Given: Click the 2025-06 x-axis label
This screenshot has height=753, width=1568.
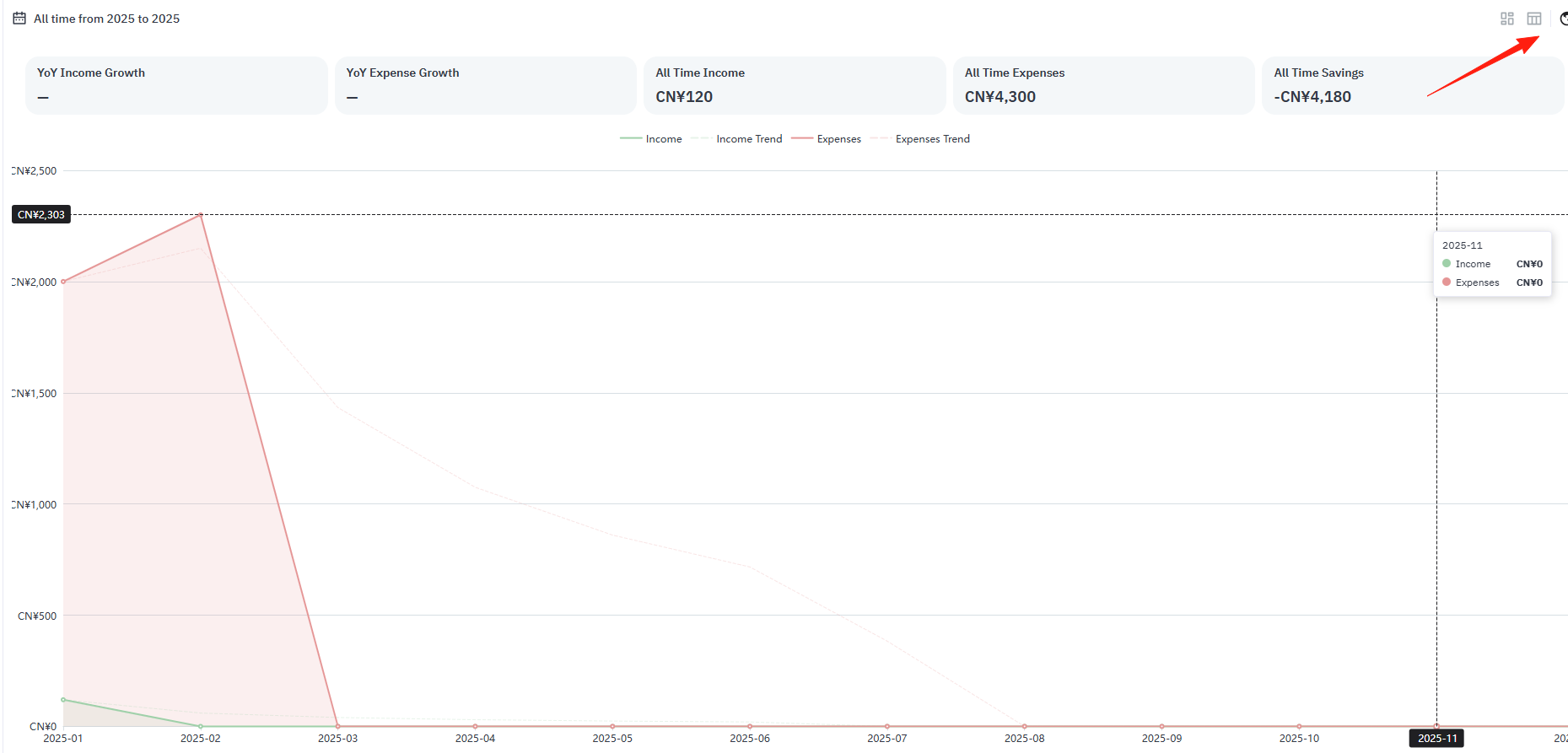Looking at the screenshot, I should pyautogui.click(x=750, y=739).
